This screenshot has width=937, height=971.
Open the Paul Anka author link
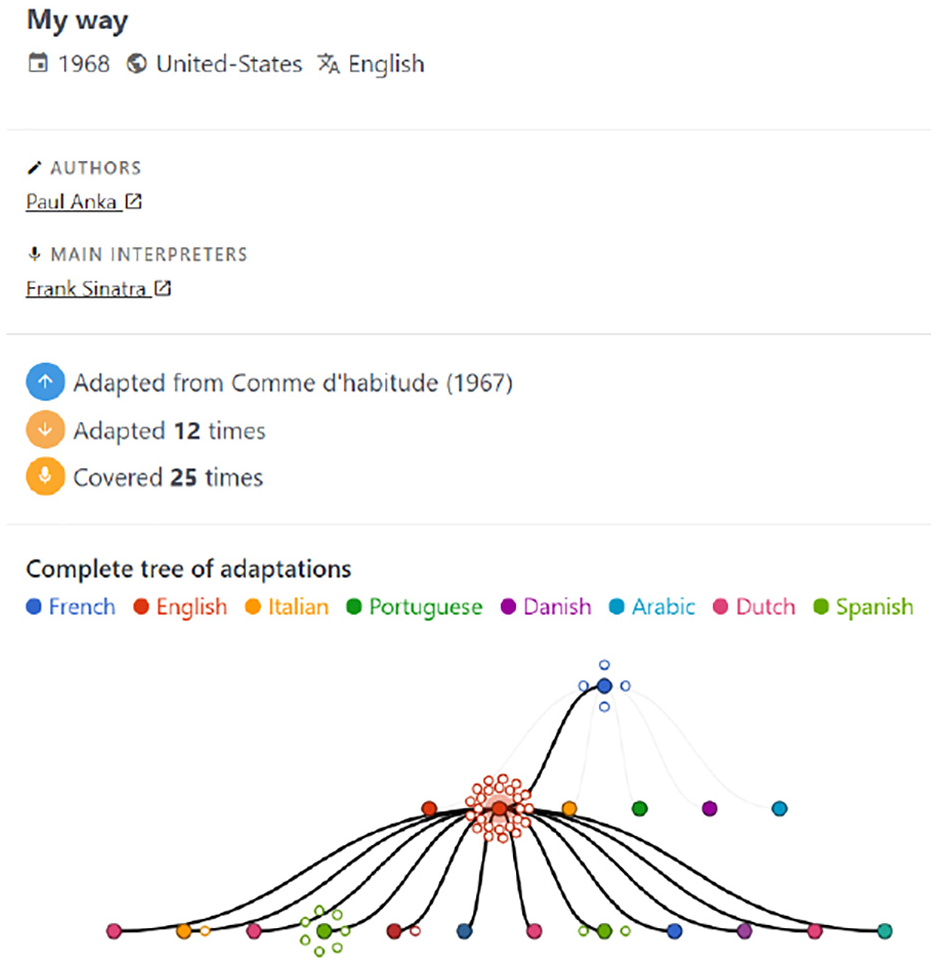pos(71,201)
